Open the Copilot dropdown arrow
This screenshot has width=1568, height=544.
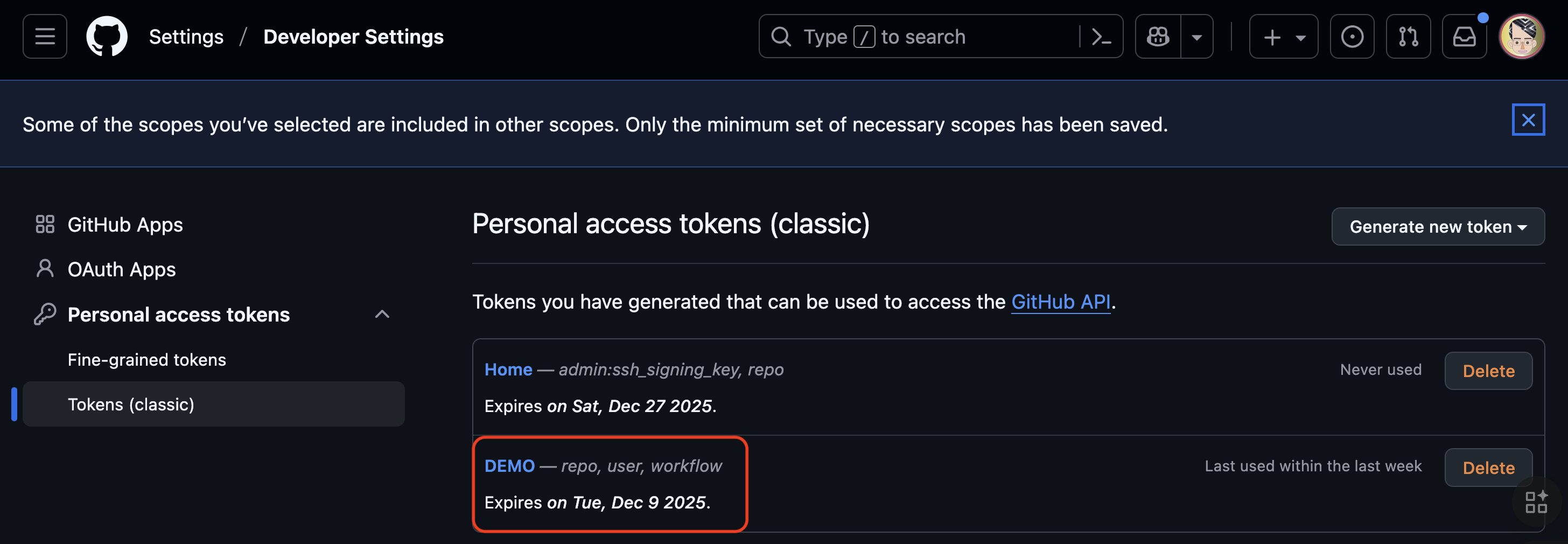pyautogui.click(x=1196, y=37)
